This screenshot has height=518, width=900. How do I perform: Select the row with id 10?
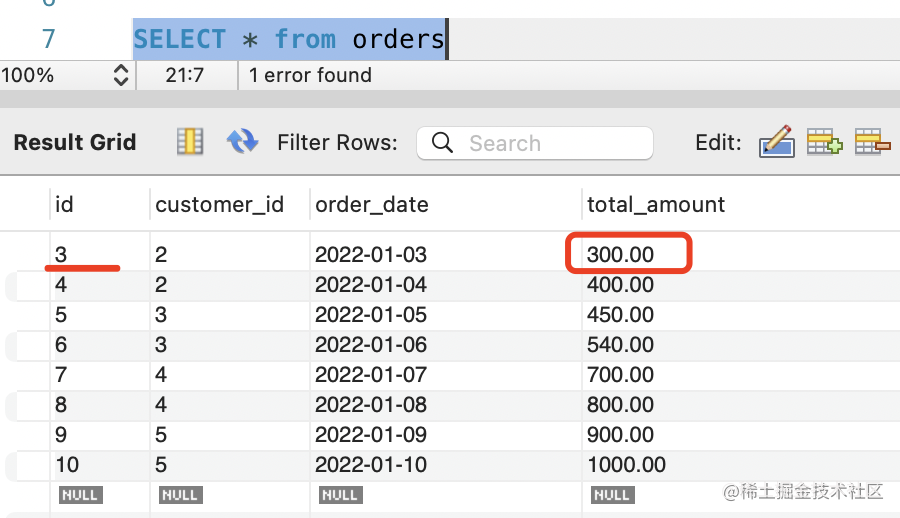(67, 465)
